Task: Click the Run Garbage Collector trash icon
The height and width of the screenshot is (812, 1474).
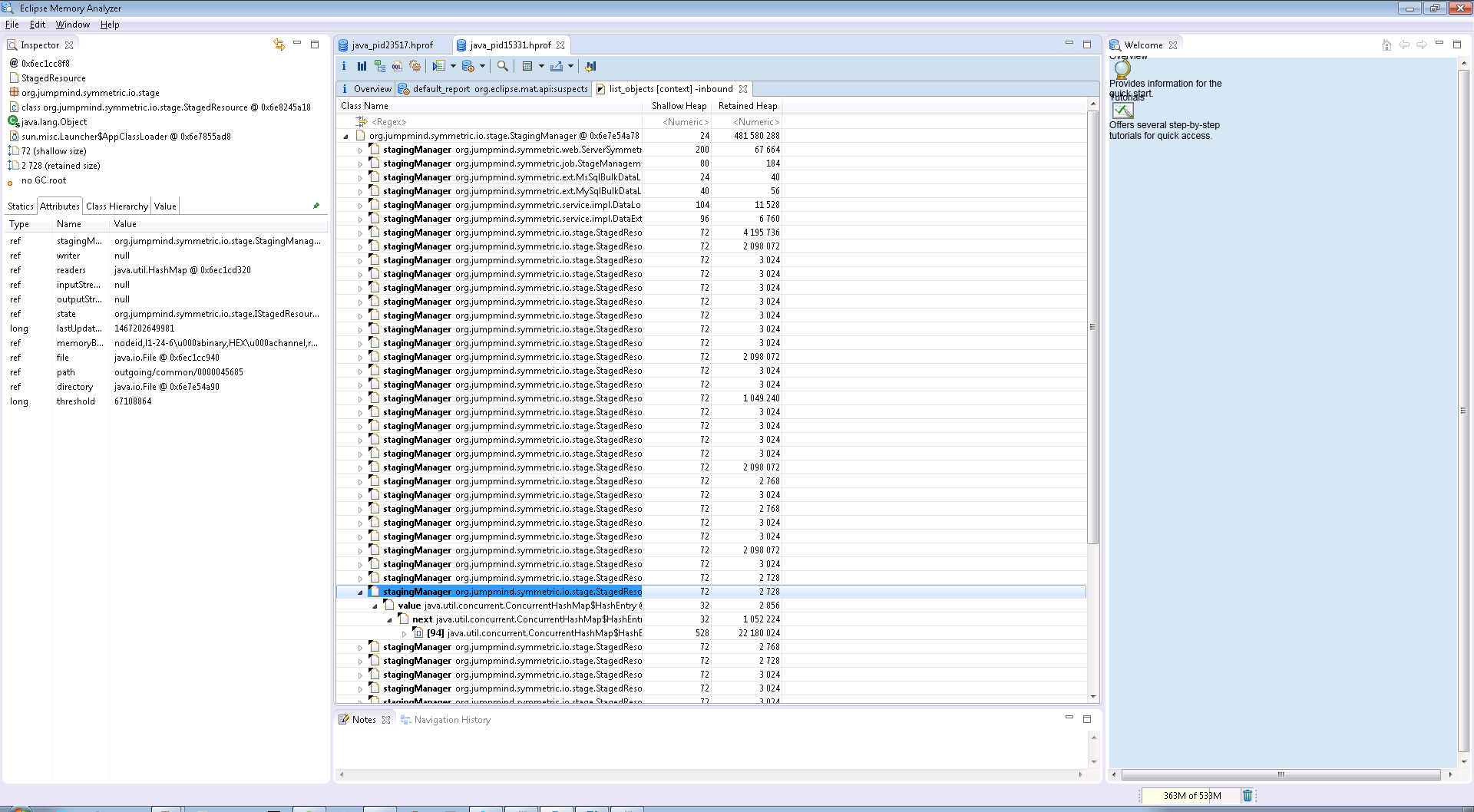Action: coord(1248,795)
